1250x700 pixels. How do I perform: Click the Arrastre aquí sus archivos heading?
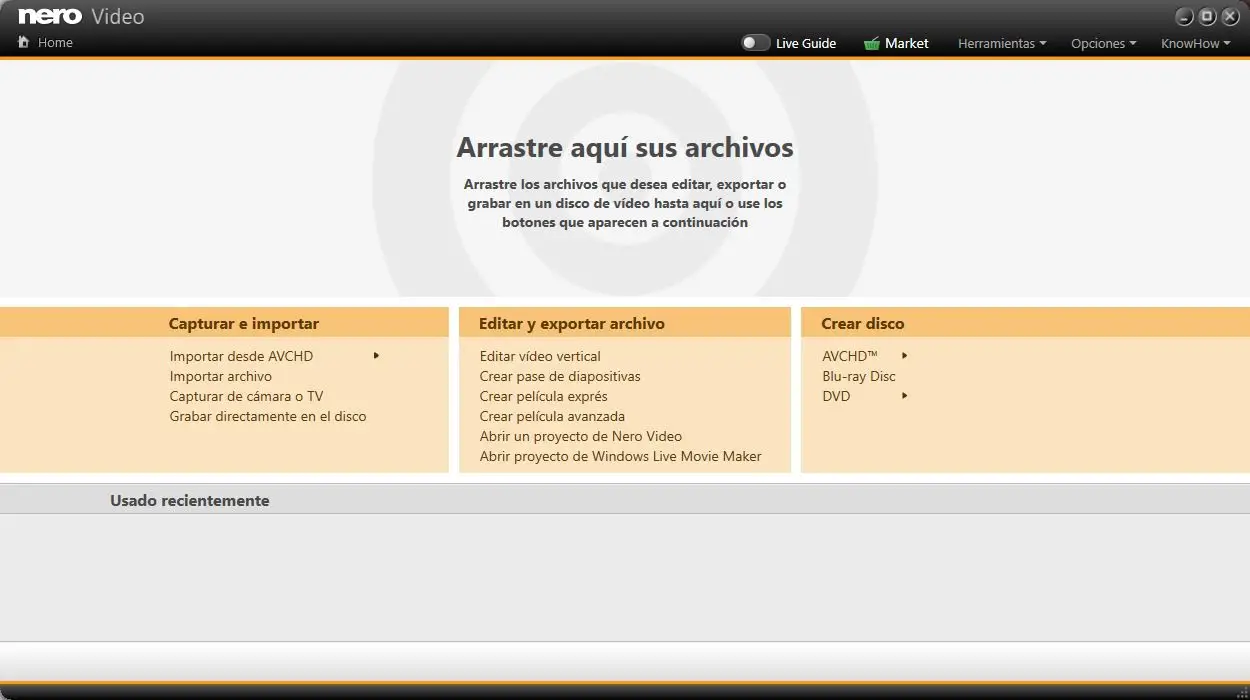tap(625, 148)
